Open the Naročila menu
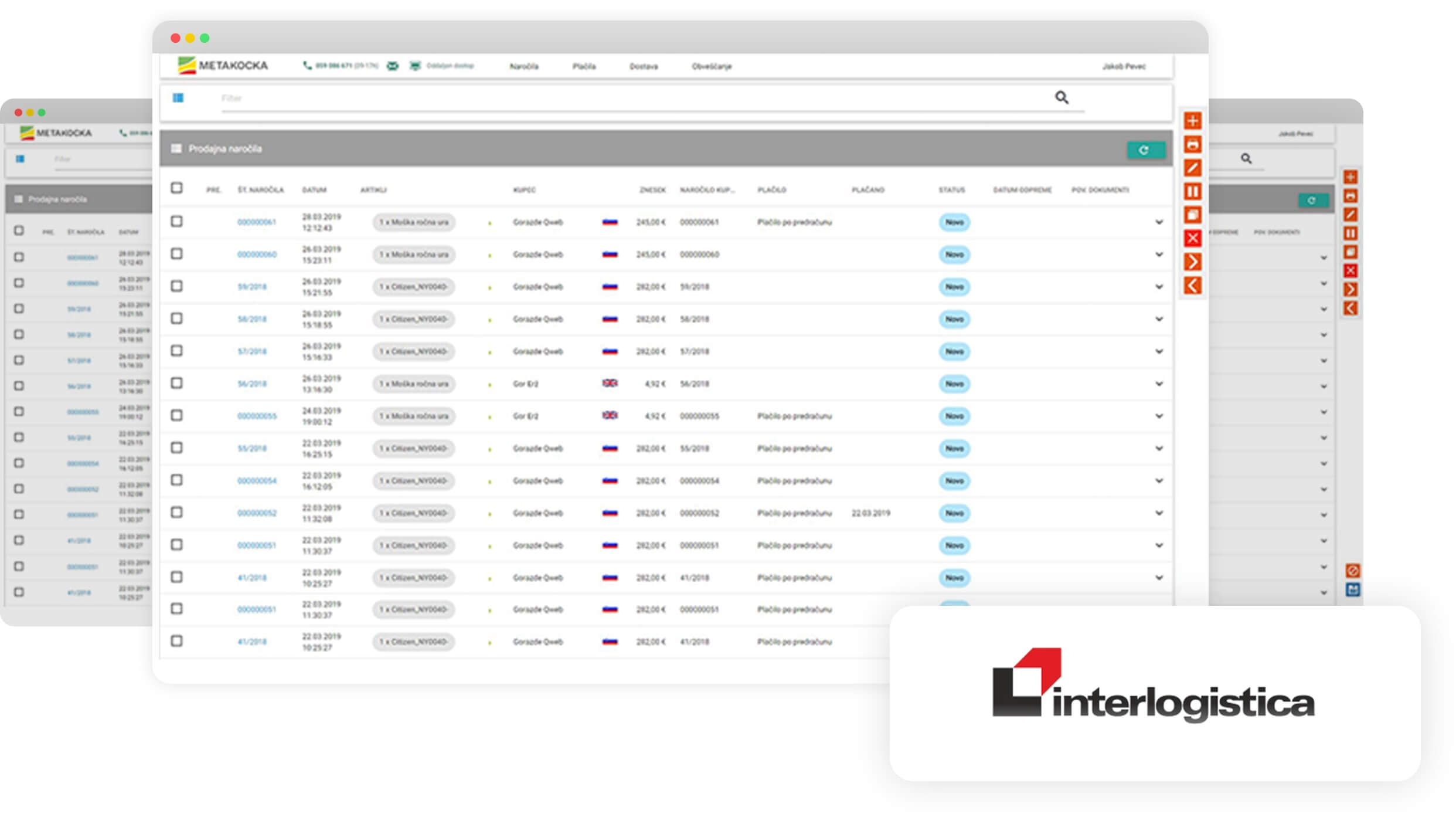The height and width of the screenshot is (814, 1456). tap(524, 66)
